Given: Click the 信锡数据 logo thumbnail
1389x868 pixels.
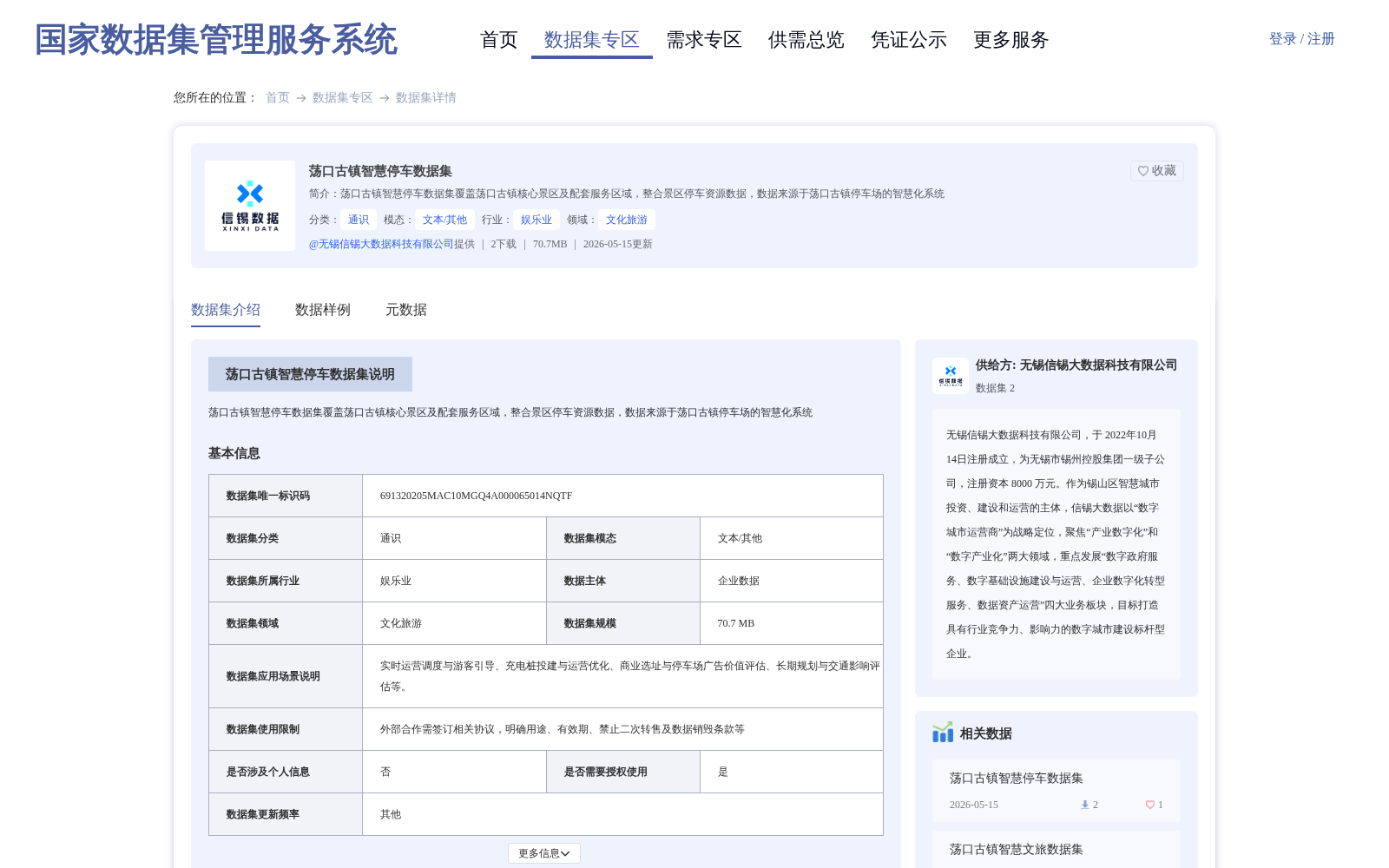Looking at the screenshot, I should pyautogui.click(x=250, y=206).
